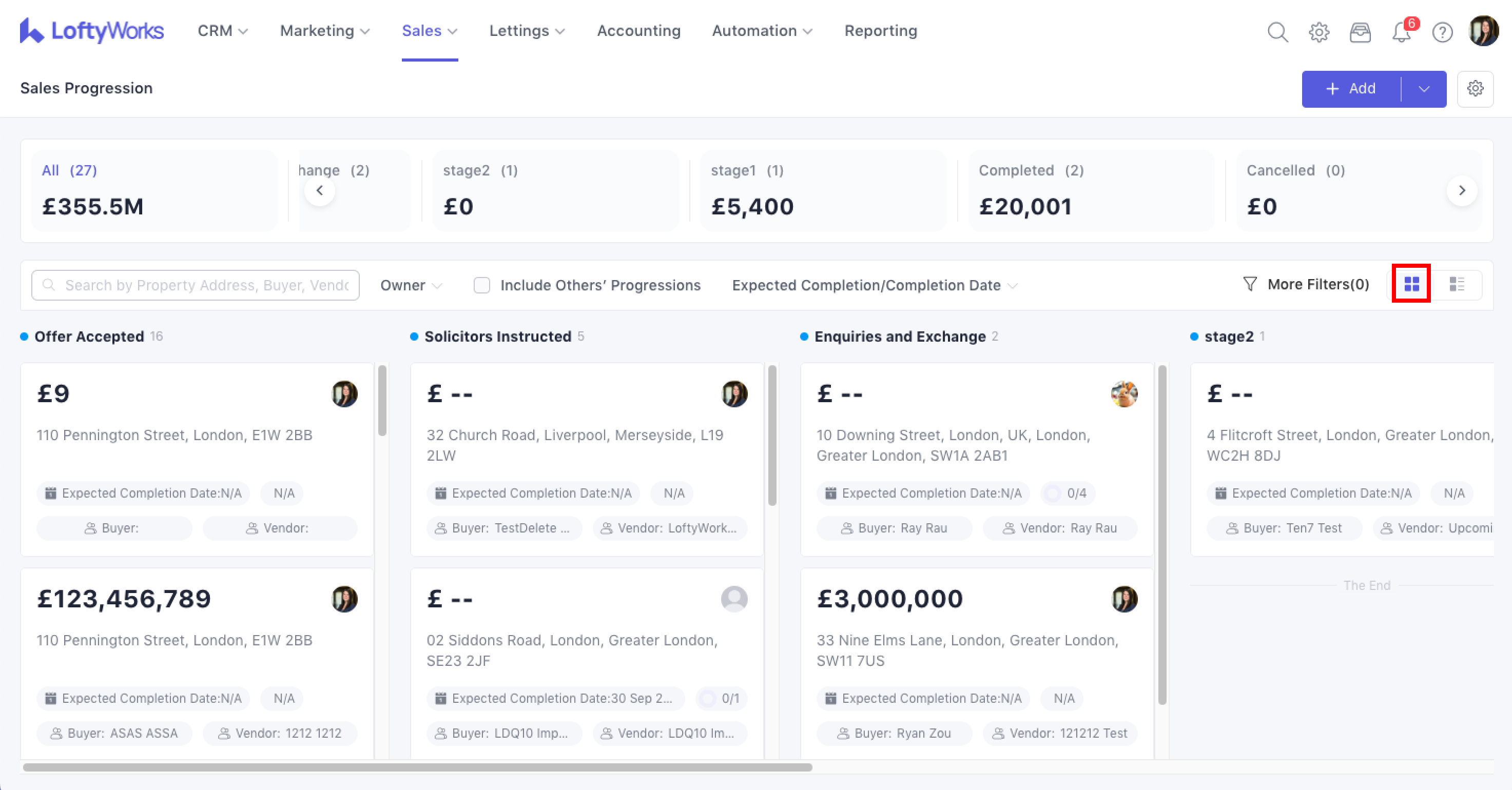This screenshot has height=790, width=1512.
Task: Open Expected Completion/Completion Date dropdown
Action: (874, 285)
